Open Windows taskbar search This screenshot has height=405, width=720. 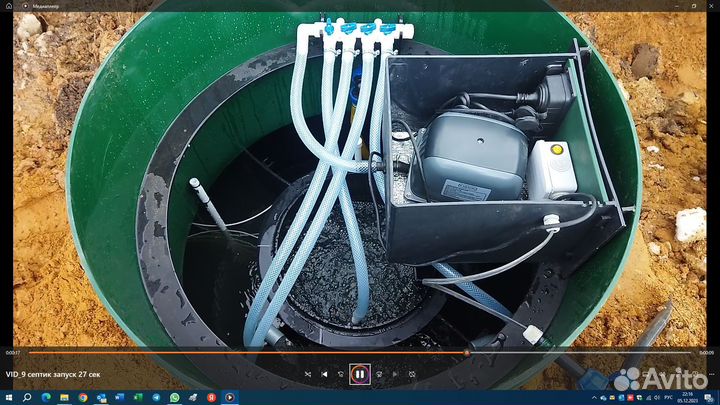click(27, 397)
